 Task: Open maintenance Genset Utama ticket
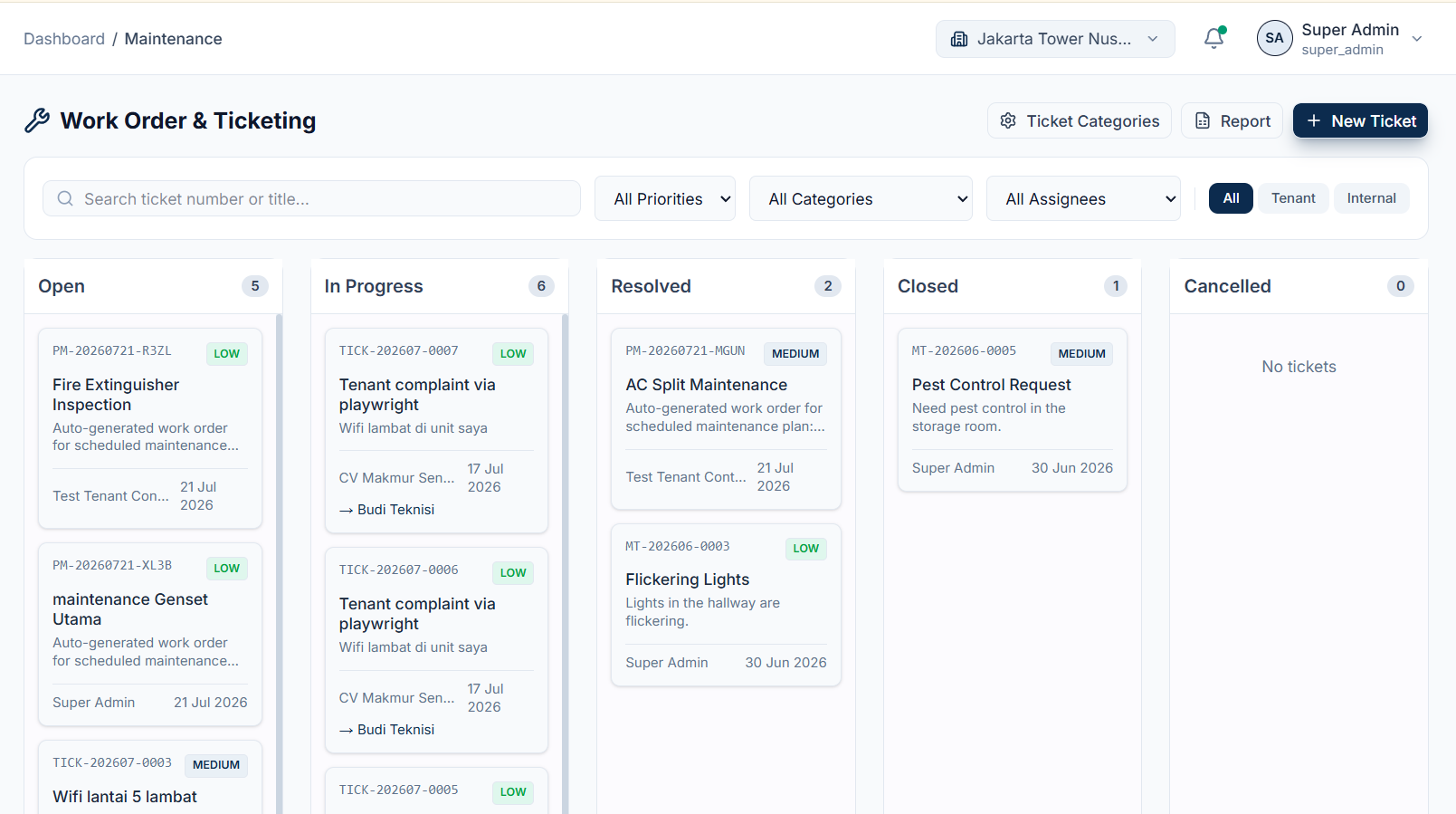coord(150,634)
